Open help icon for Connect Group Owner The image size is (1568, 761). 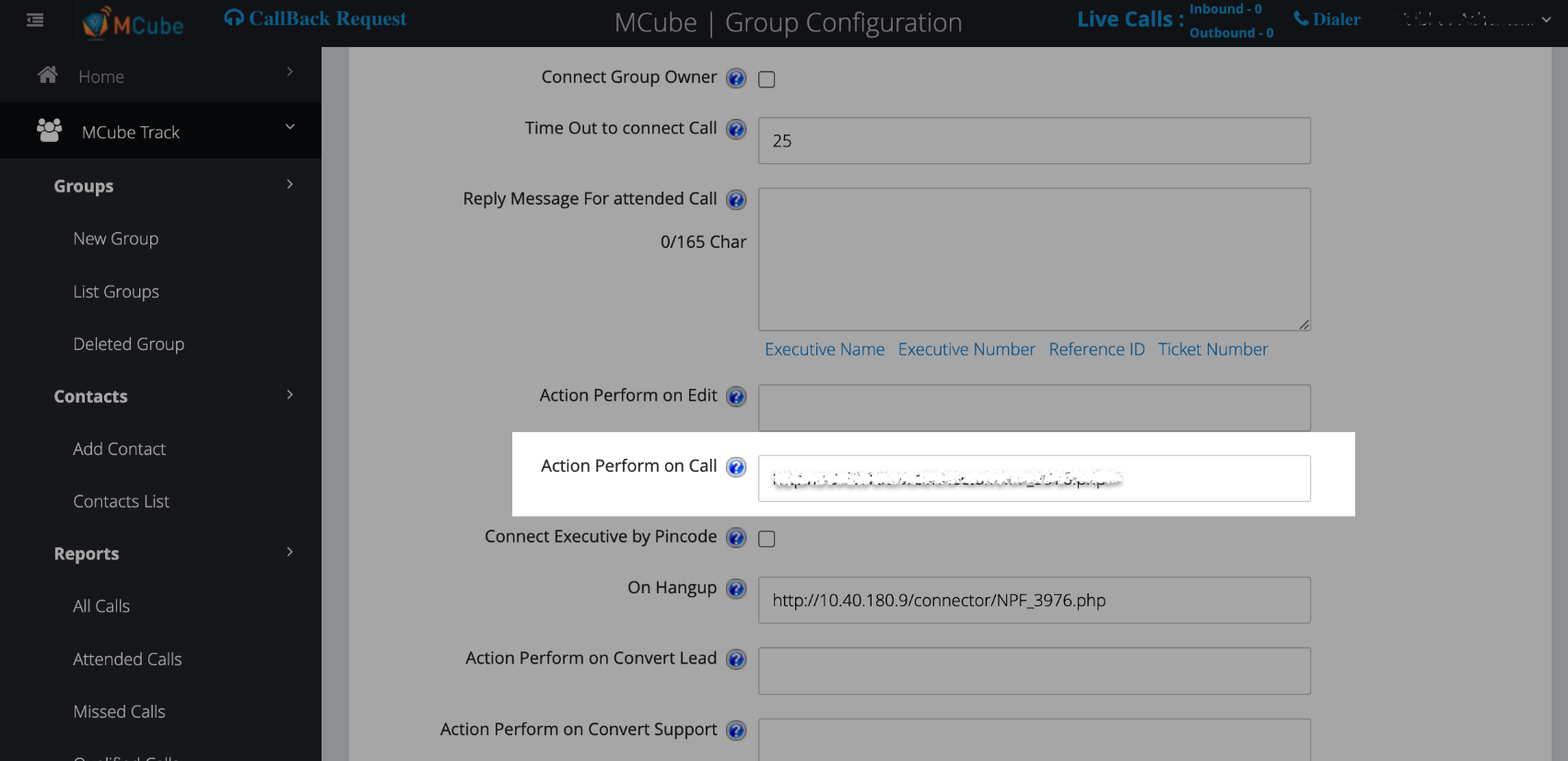(x=736, y=78)
